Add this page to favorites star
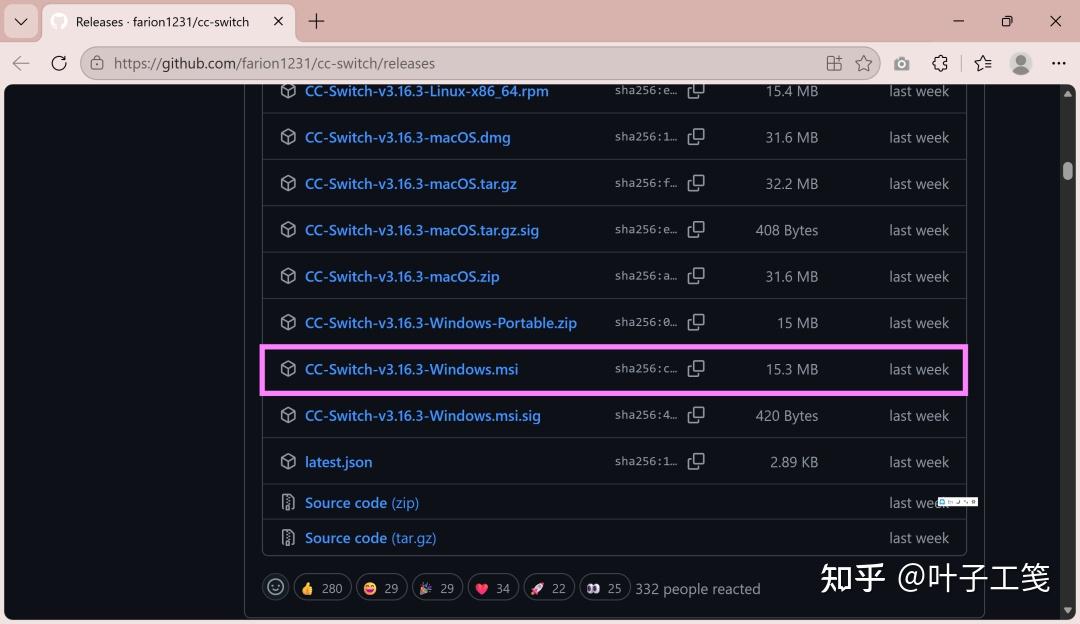 [x=864, y=63]
